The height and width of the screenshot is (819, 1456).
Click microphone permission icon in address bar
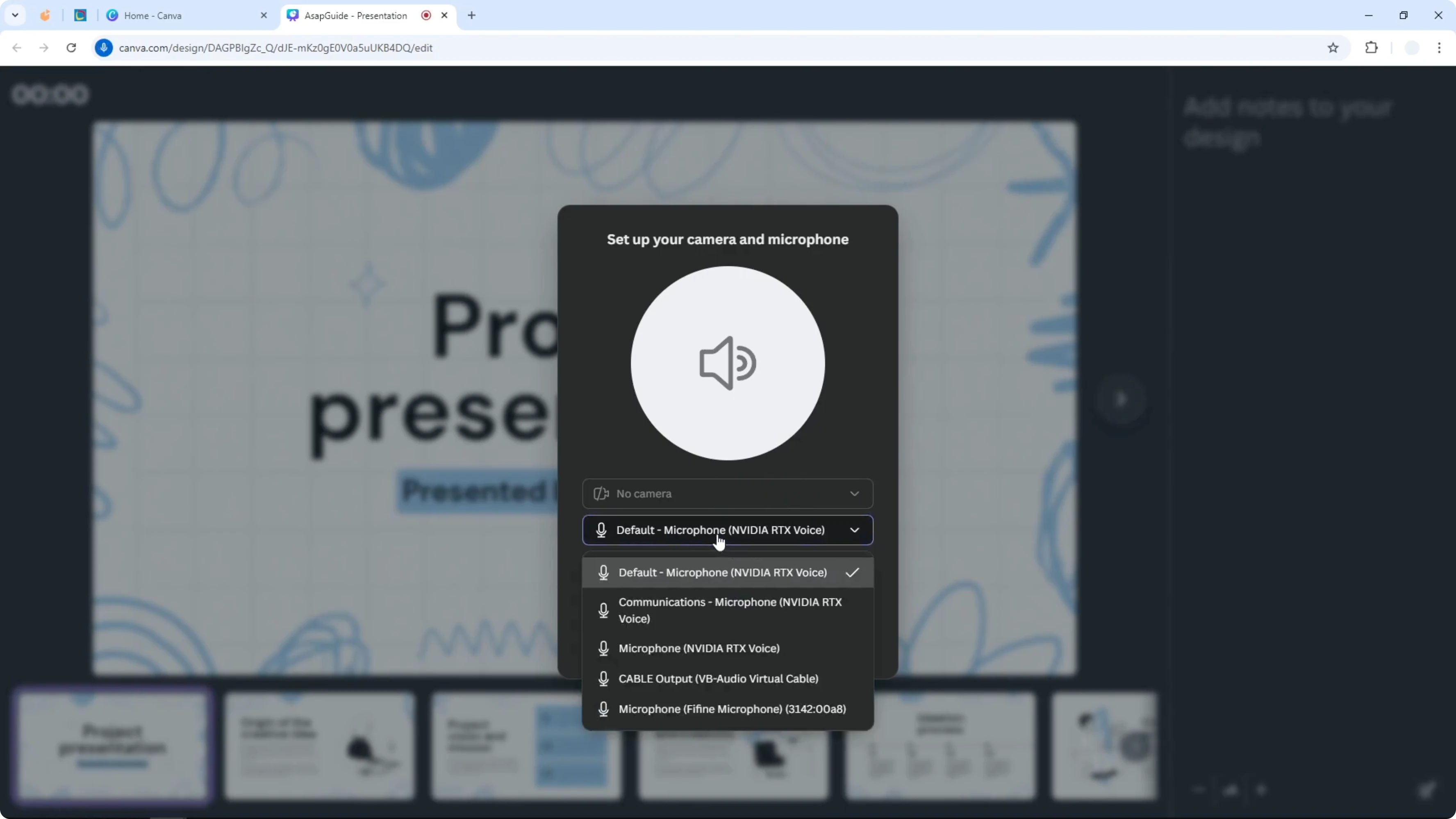tap(103, 48)
